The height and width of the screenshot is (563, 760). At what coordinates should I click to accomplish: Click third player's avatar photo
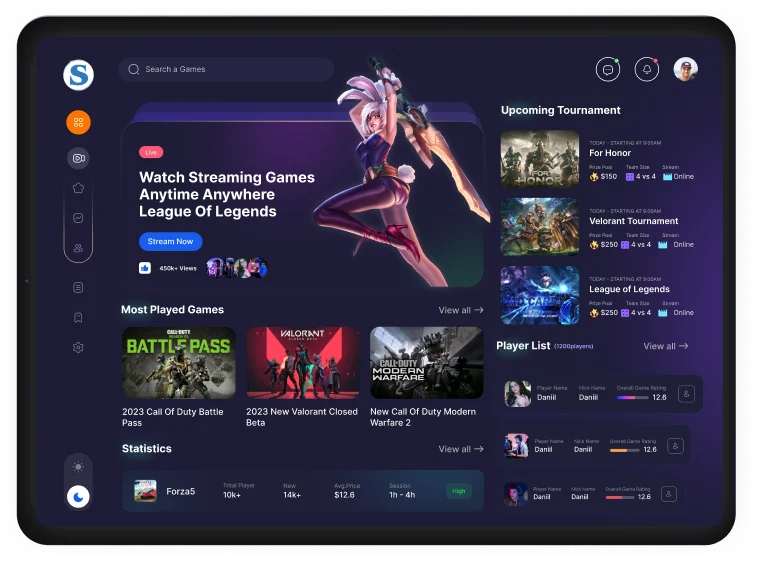pyautogui.click(x=515, y=494)
